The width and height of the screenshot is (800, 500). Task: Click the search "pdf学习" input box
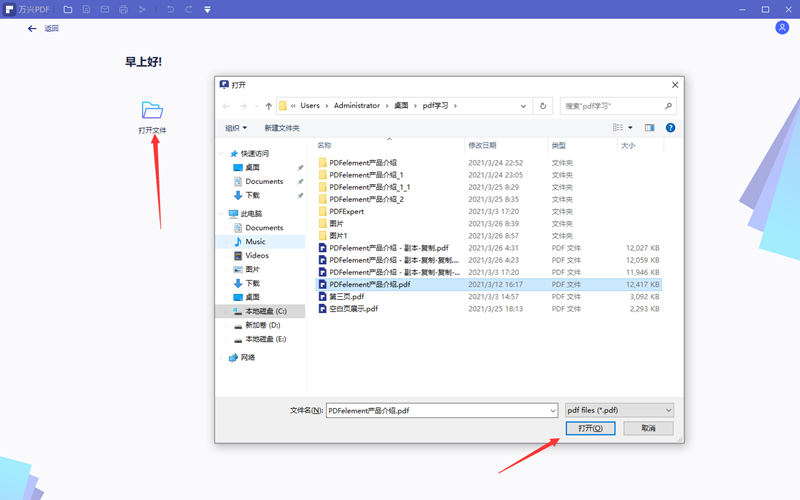[612, 106]
